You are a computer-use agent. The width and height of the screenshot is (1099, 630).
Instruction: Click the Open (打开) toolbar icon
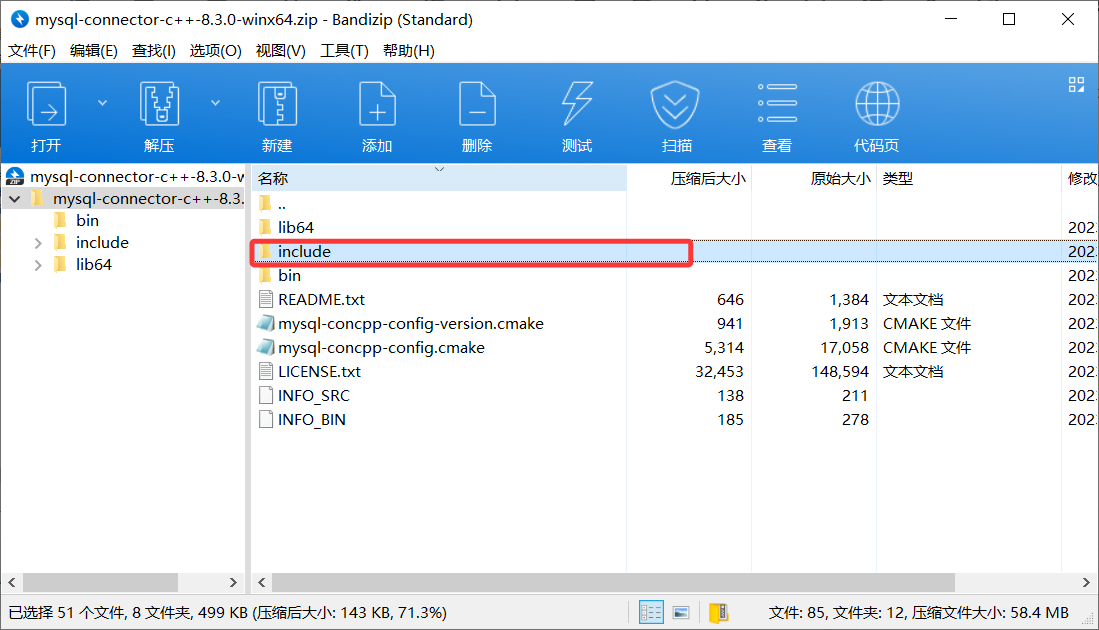pos(46,104)
